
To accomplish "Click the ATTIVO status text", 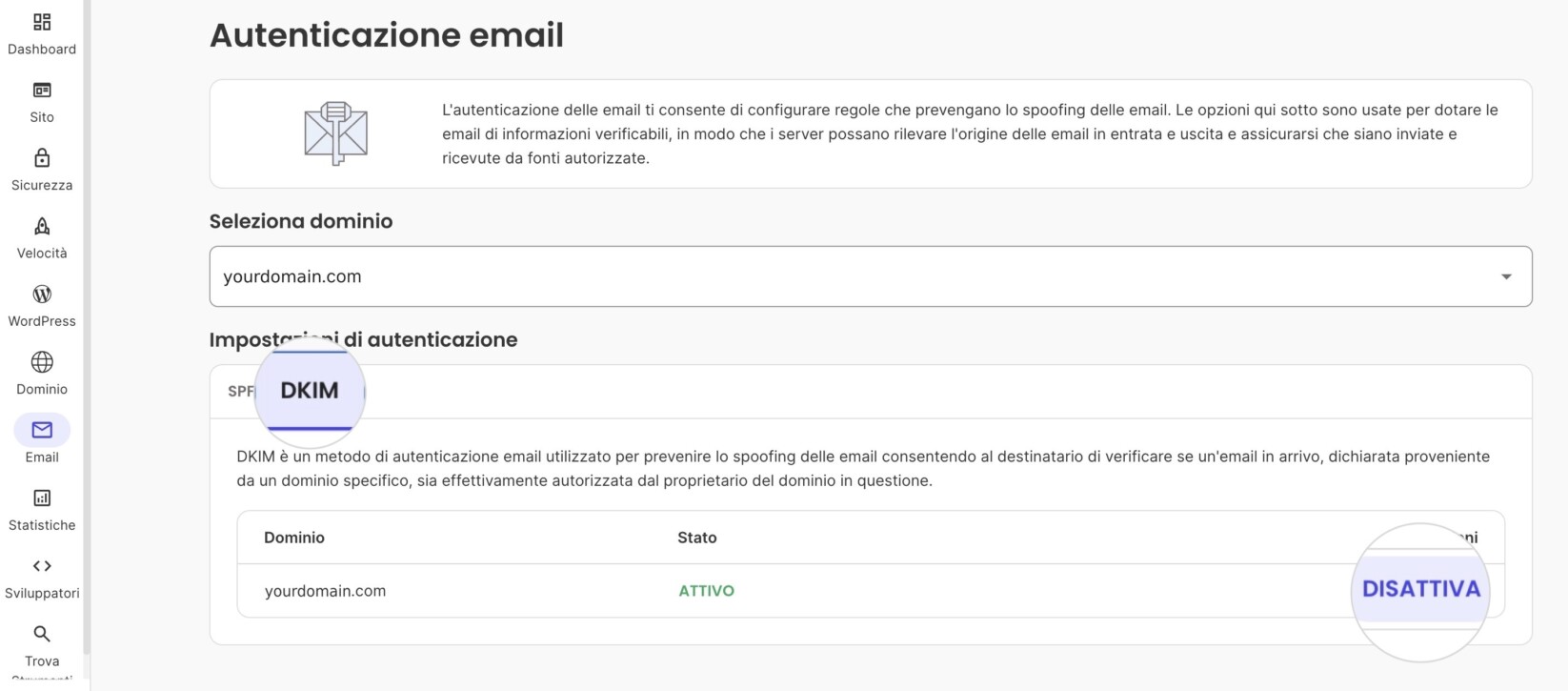I will pyautogui.click(x=706, y=591).
